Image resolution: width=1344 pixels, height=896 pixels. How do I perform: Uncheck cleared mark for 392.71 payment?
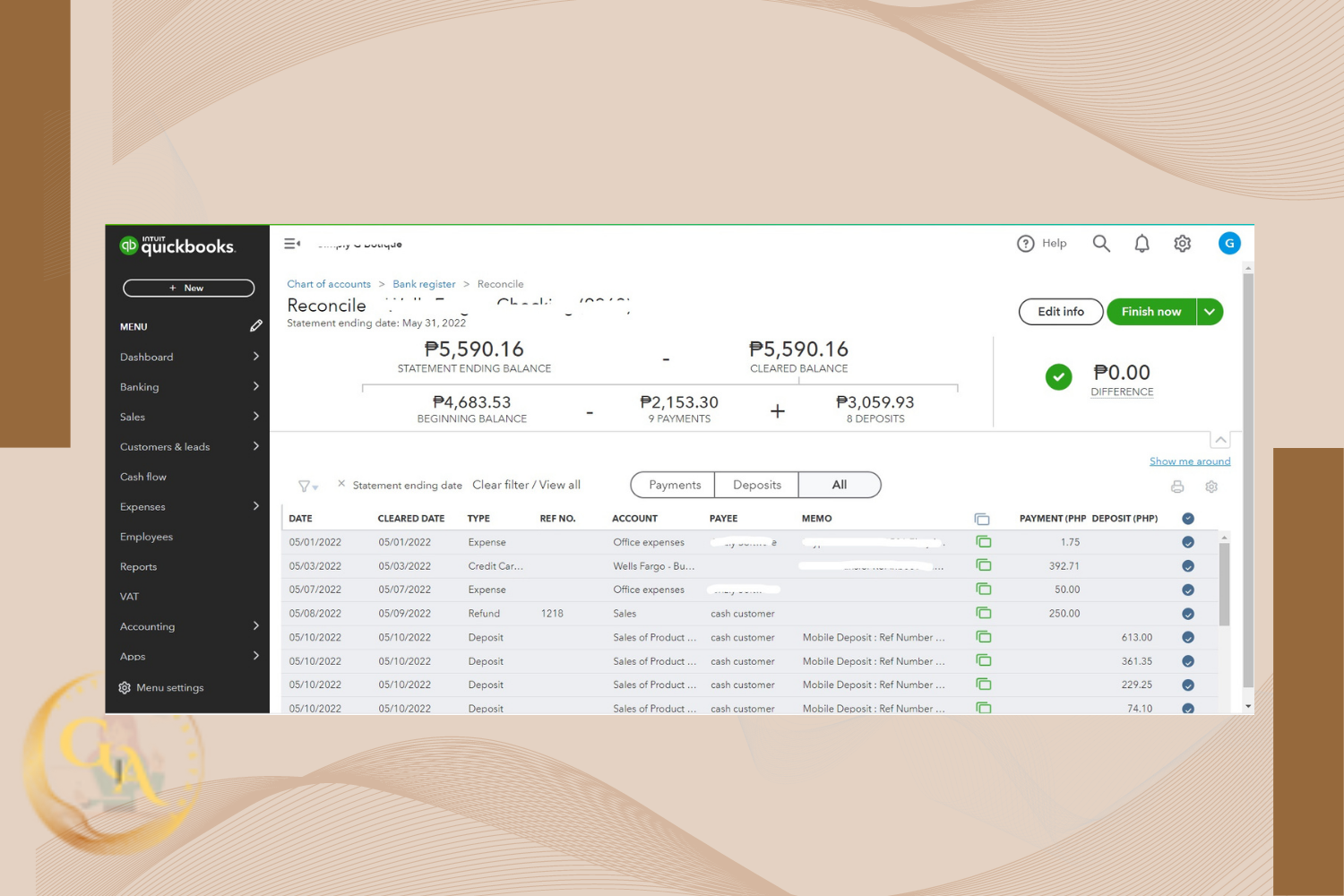tap(1188, 566)
